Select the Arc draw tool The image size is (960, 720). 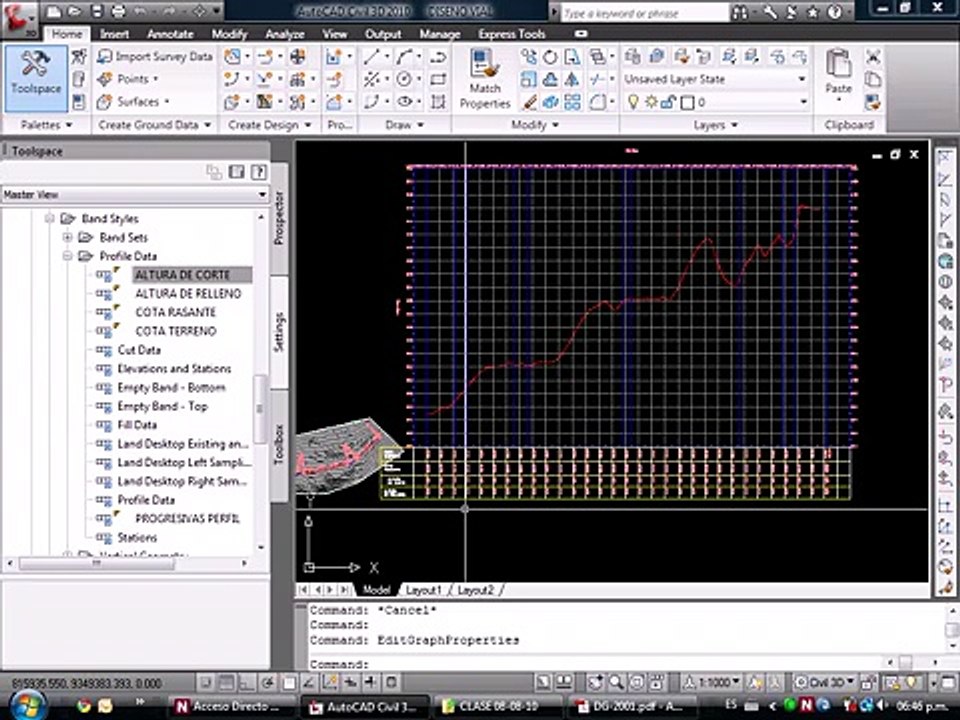click(404, 57)
